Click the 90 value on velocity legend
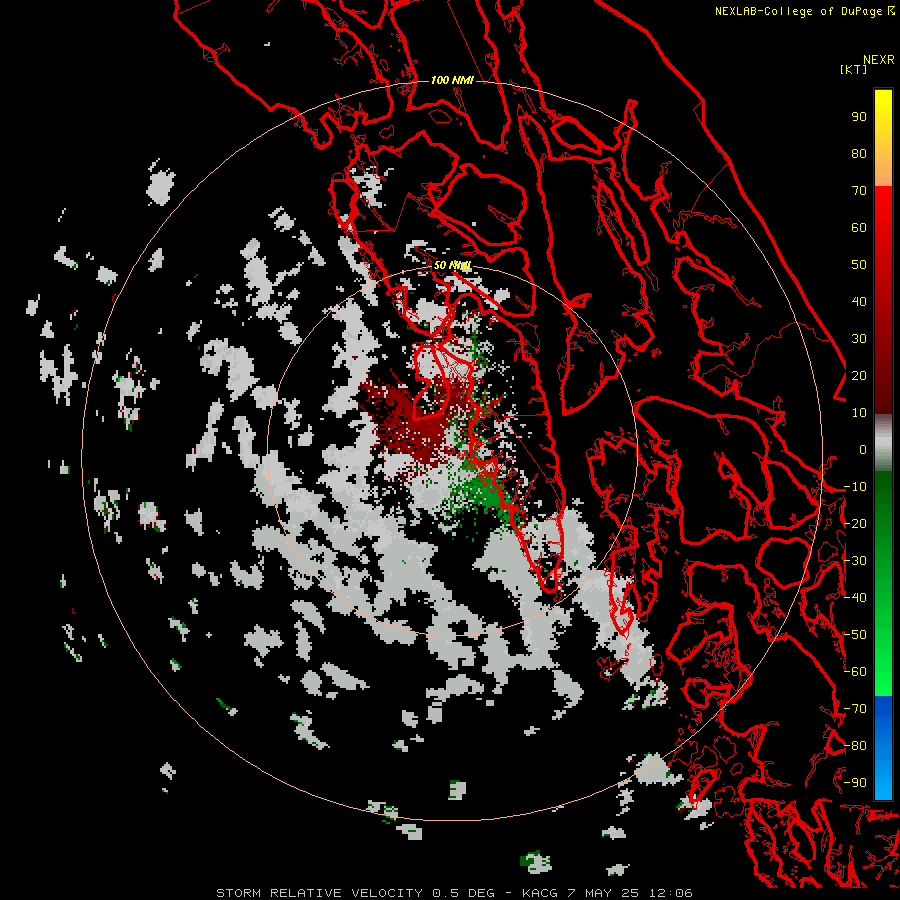Viewport: 900px width, 900px height. click(859, 117)
